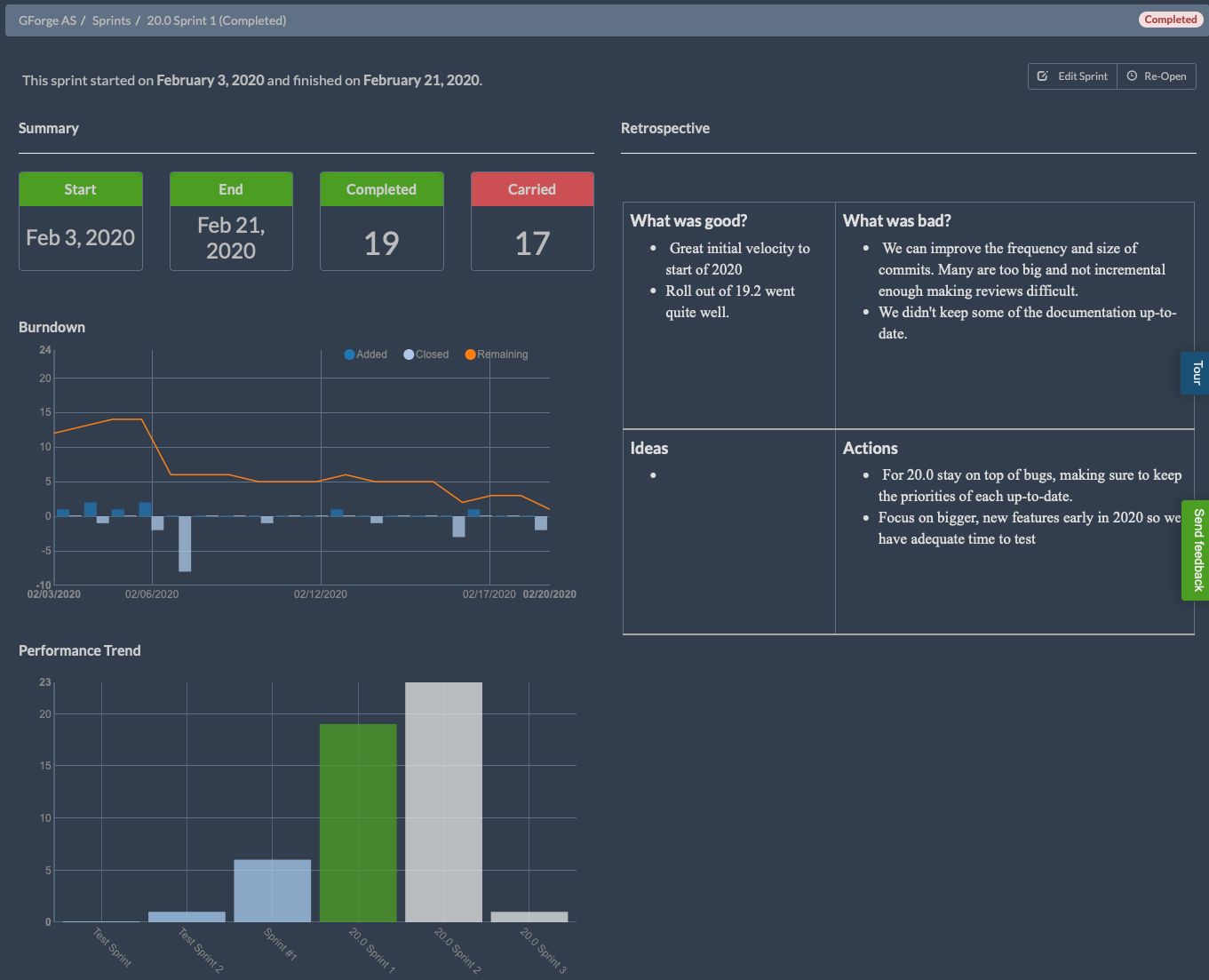The height and width of the screenshot is (980, 1209).
Task: Go to Sprints breadcrumb link
Action: (x=111, y=20)
